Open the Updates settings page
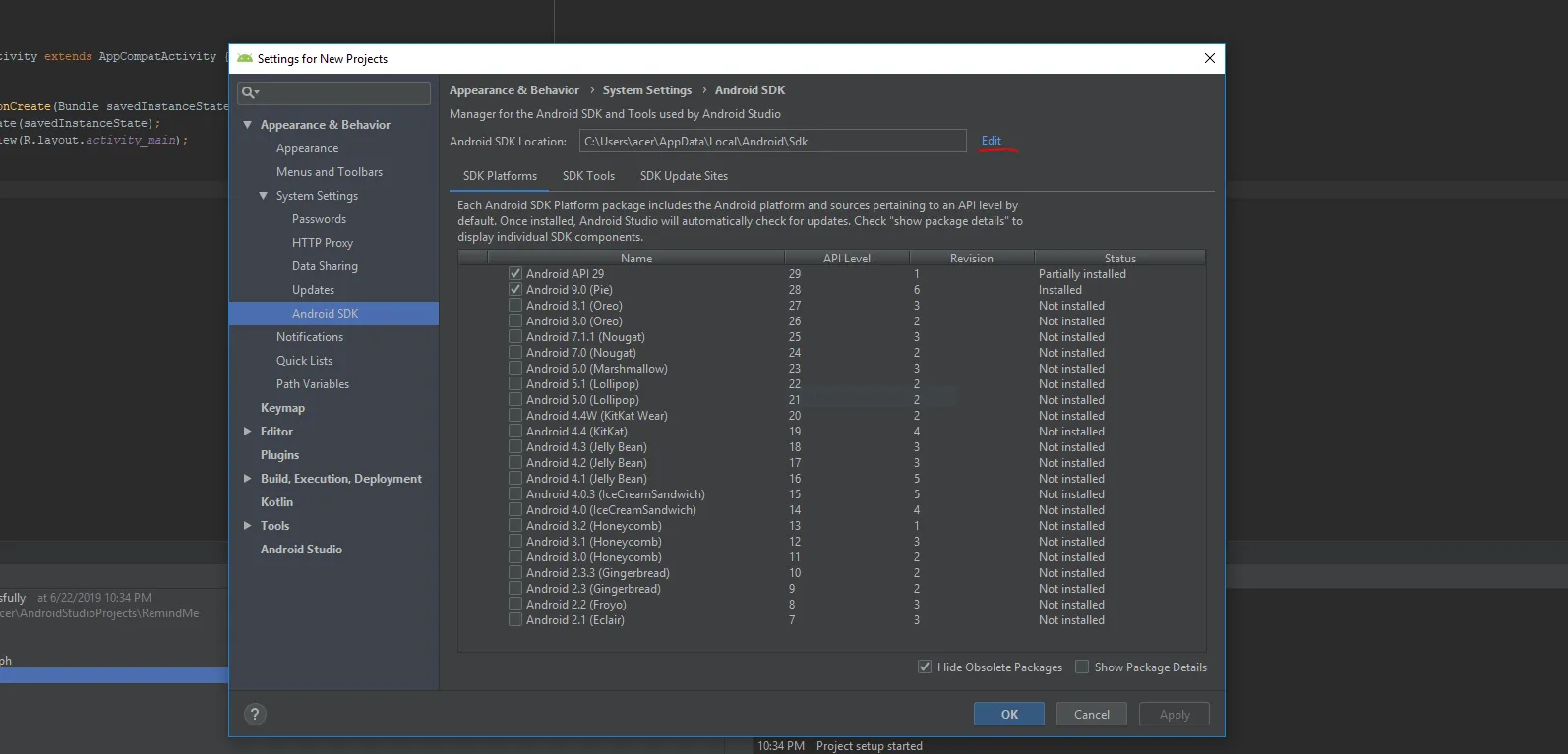The image size is (1568, 754). point(313,290)
